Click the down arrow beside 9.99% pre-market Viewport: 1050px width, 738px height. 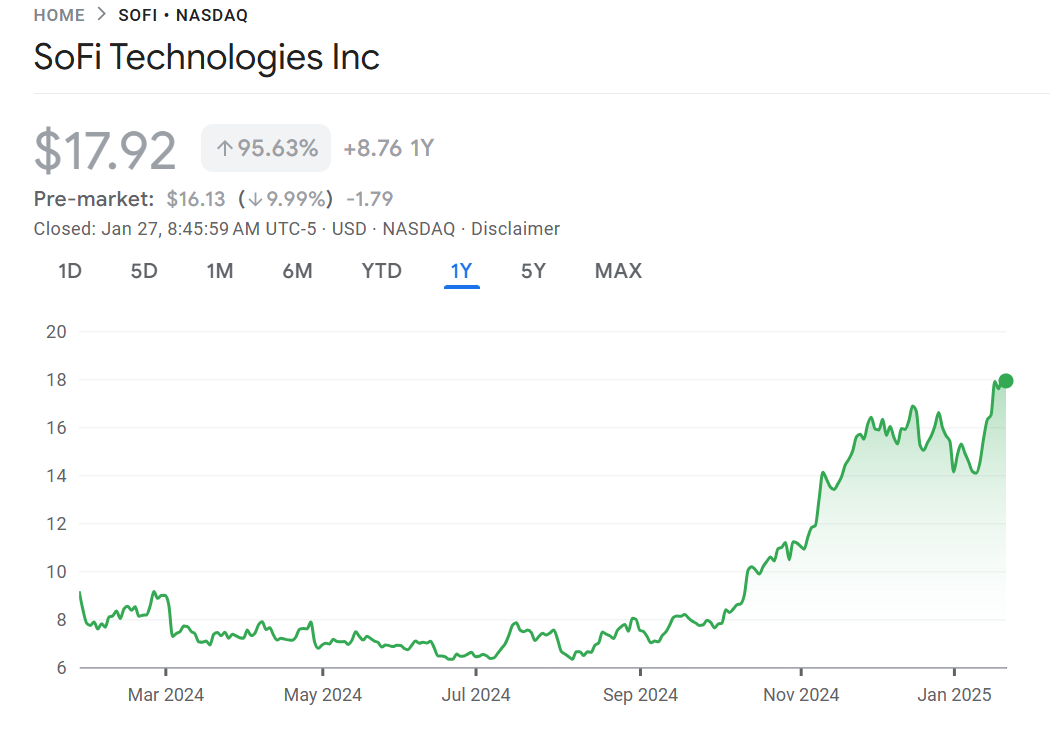click(x=256, y=199)
